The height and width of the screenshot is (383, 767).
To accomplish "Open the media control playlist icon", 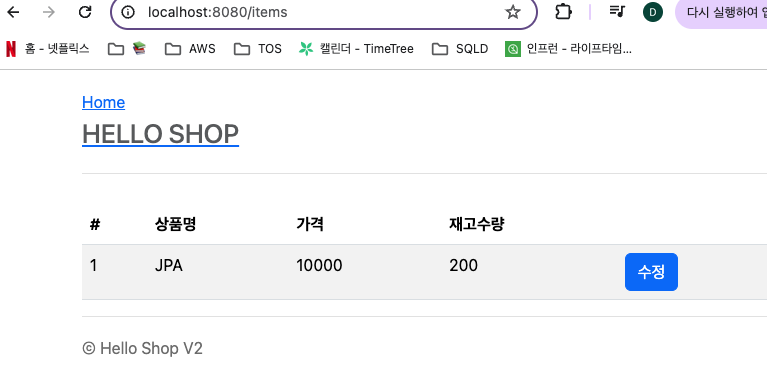I will [x=617, y=11].
